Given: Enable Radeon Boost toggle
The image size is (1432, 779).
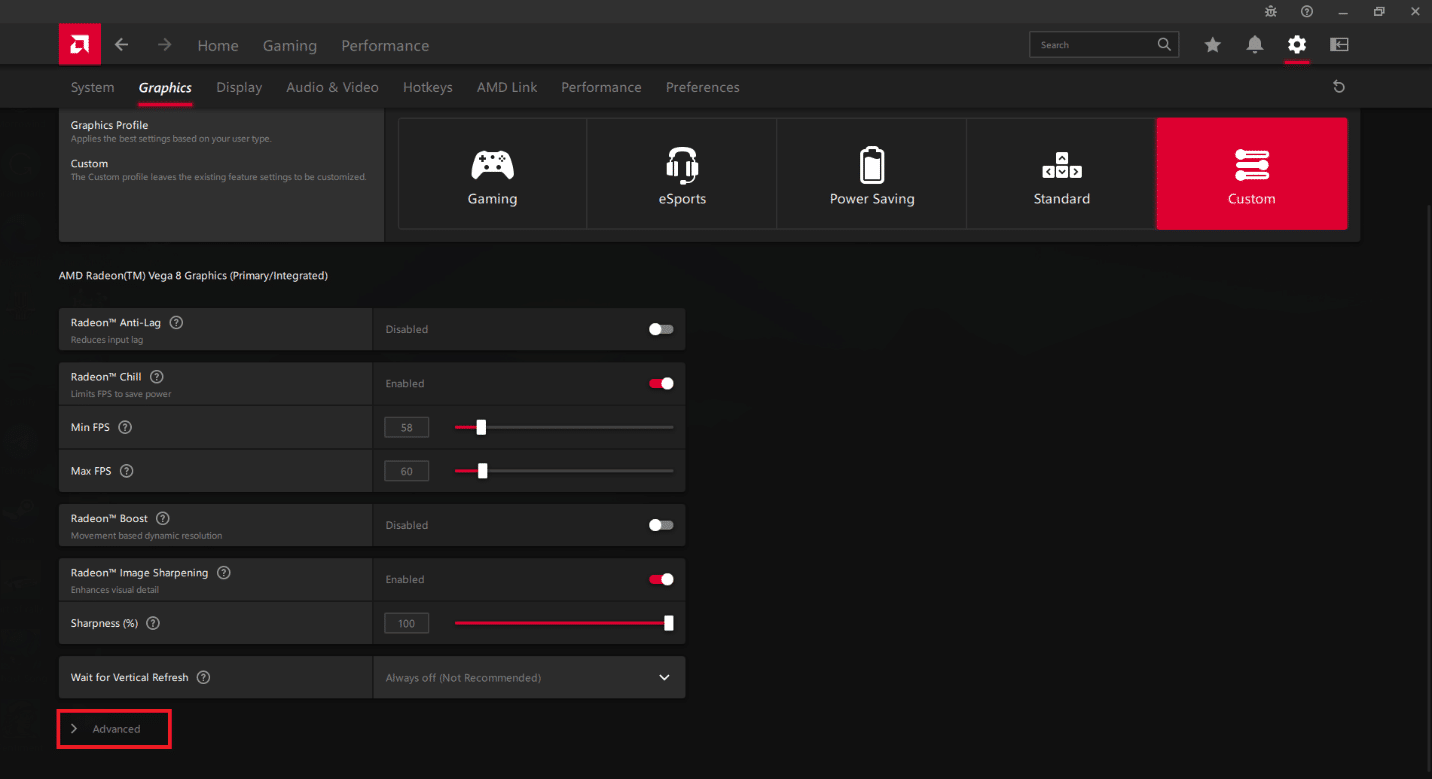Looking at the screenshot, I should click(x=661, y=525).
